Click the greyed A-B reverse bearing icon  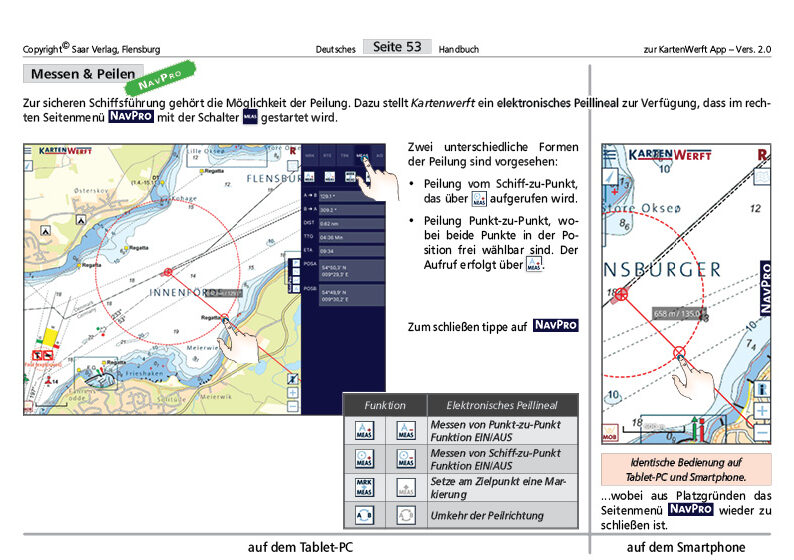coord(406,515)
